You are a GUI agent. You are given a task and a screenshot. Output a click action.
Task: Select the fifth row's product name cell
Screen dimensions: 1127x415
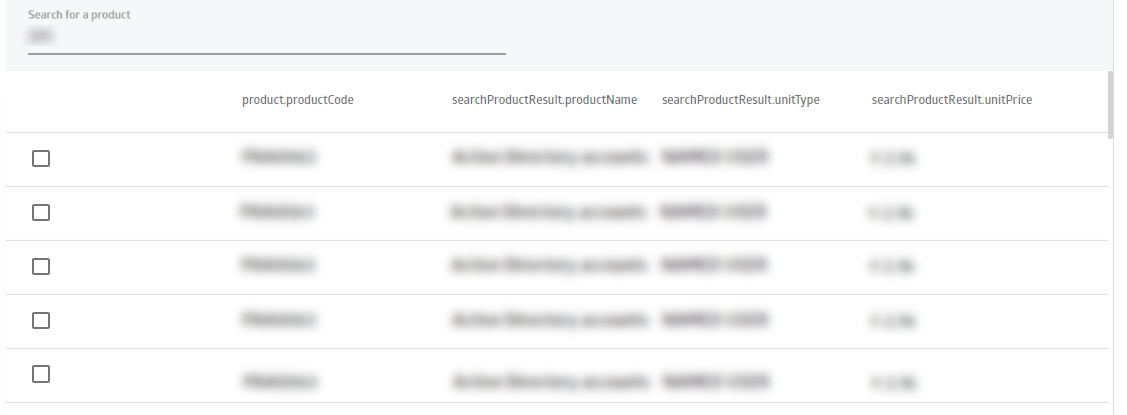point(549,380)
